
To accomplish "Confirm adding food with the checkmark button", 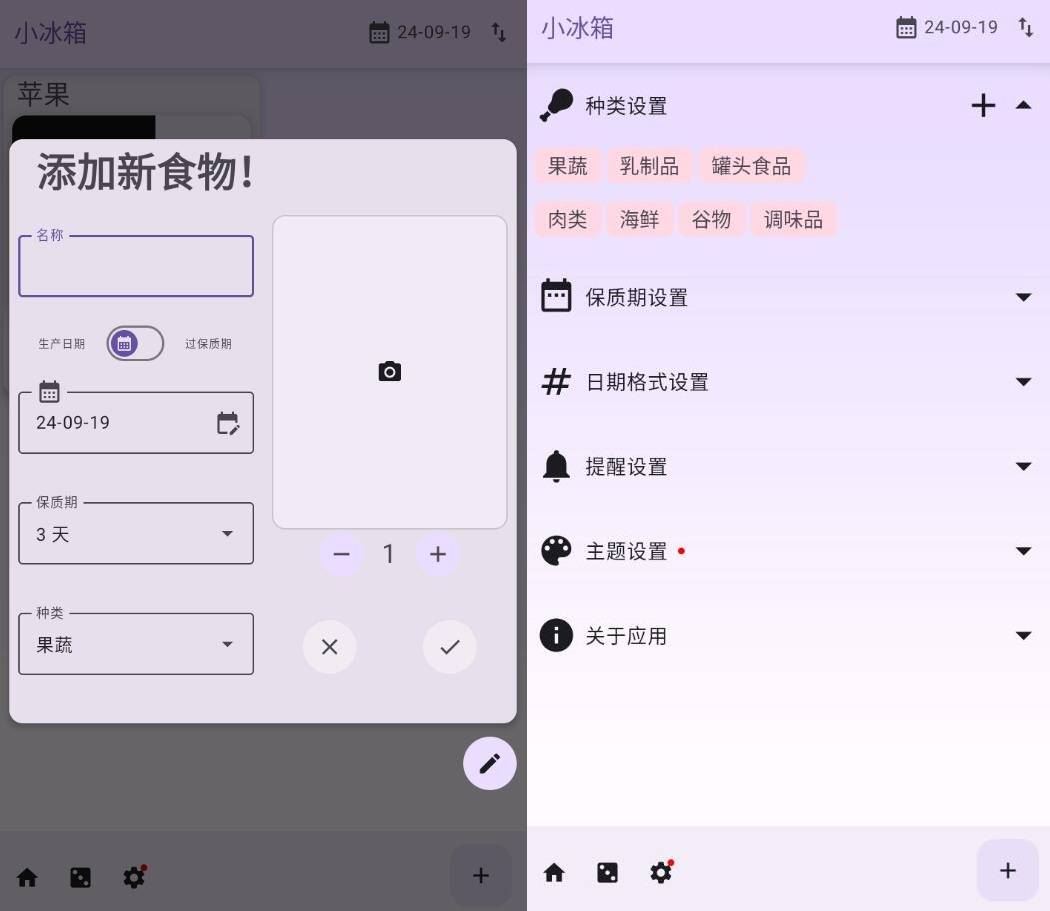I will click(x=449, y=646).
